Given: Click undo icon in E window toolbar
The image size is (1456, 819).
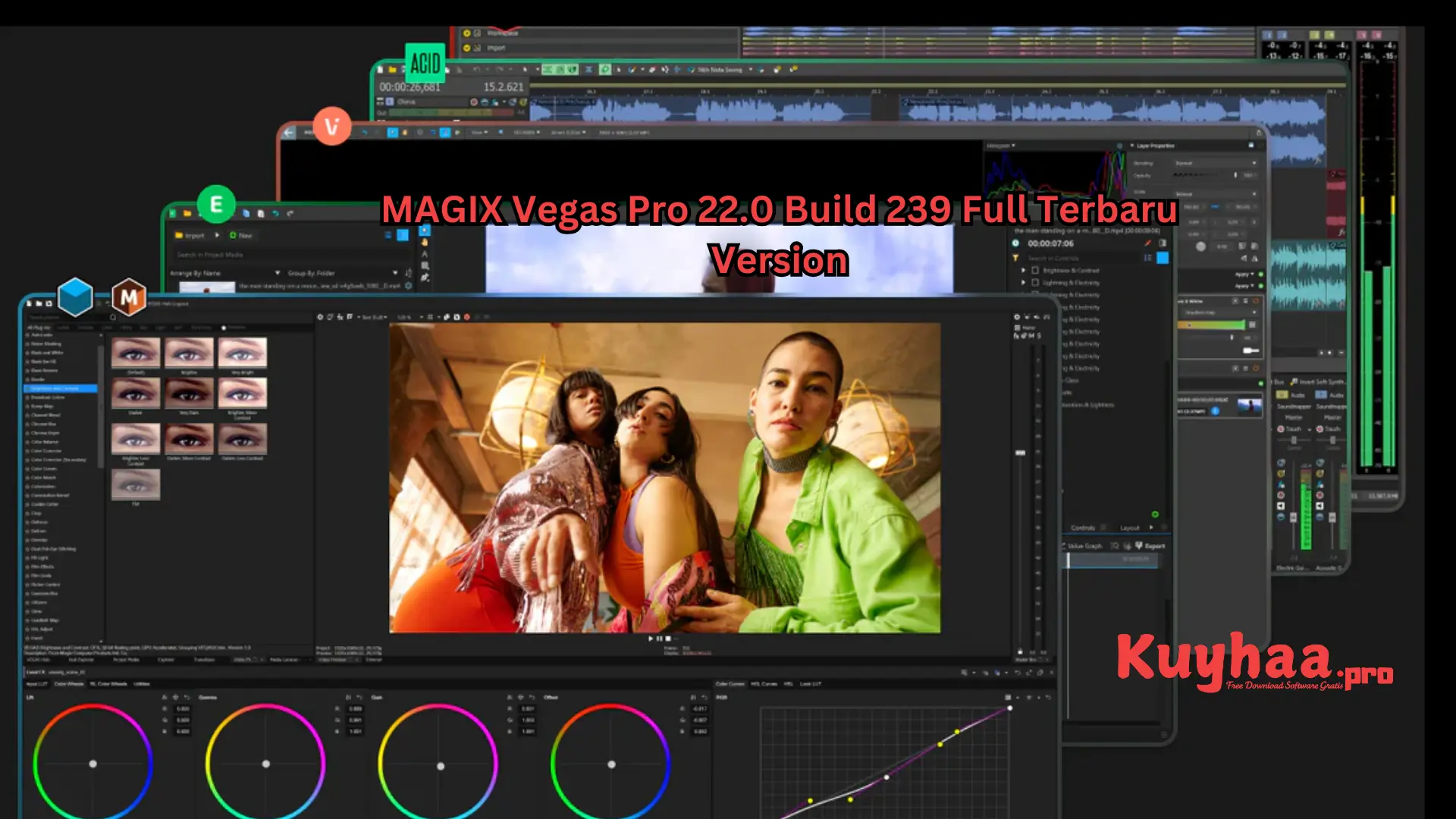Looking at the screenshot, I should 275,214.
